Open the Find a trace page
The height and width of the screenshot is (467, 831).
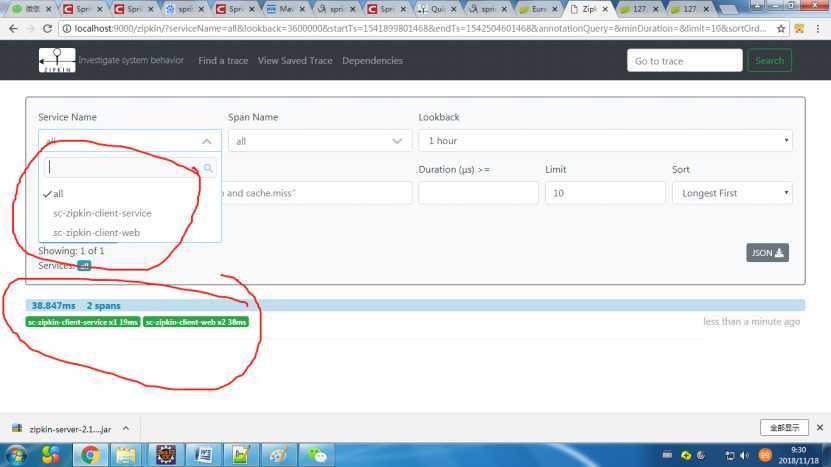[x=223, y=60]
